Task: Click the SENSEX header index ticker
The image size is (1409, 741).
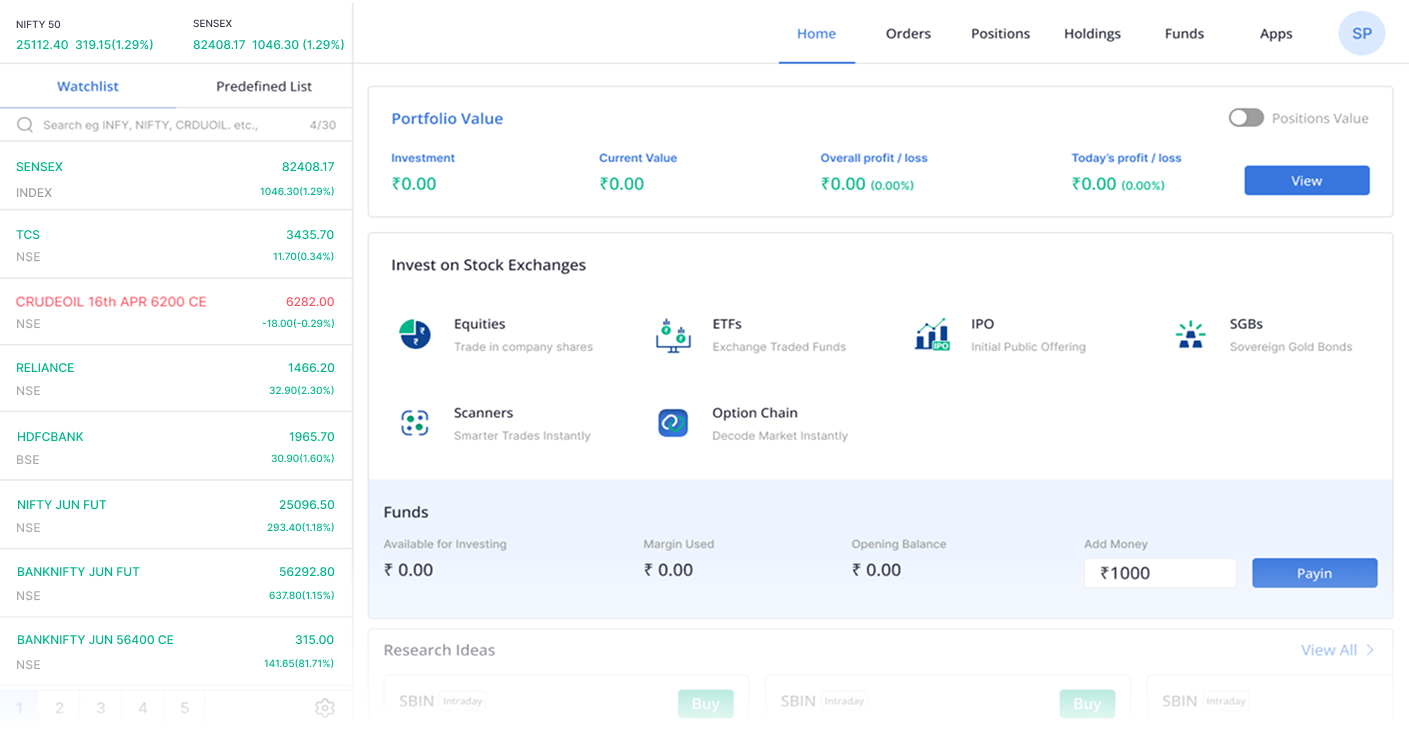Action: click(x=268, y=35)
